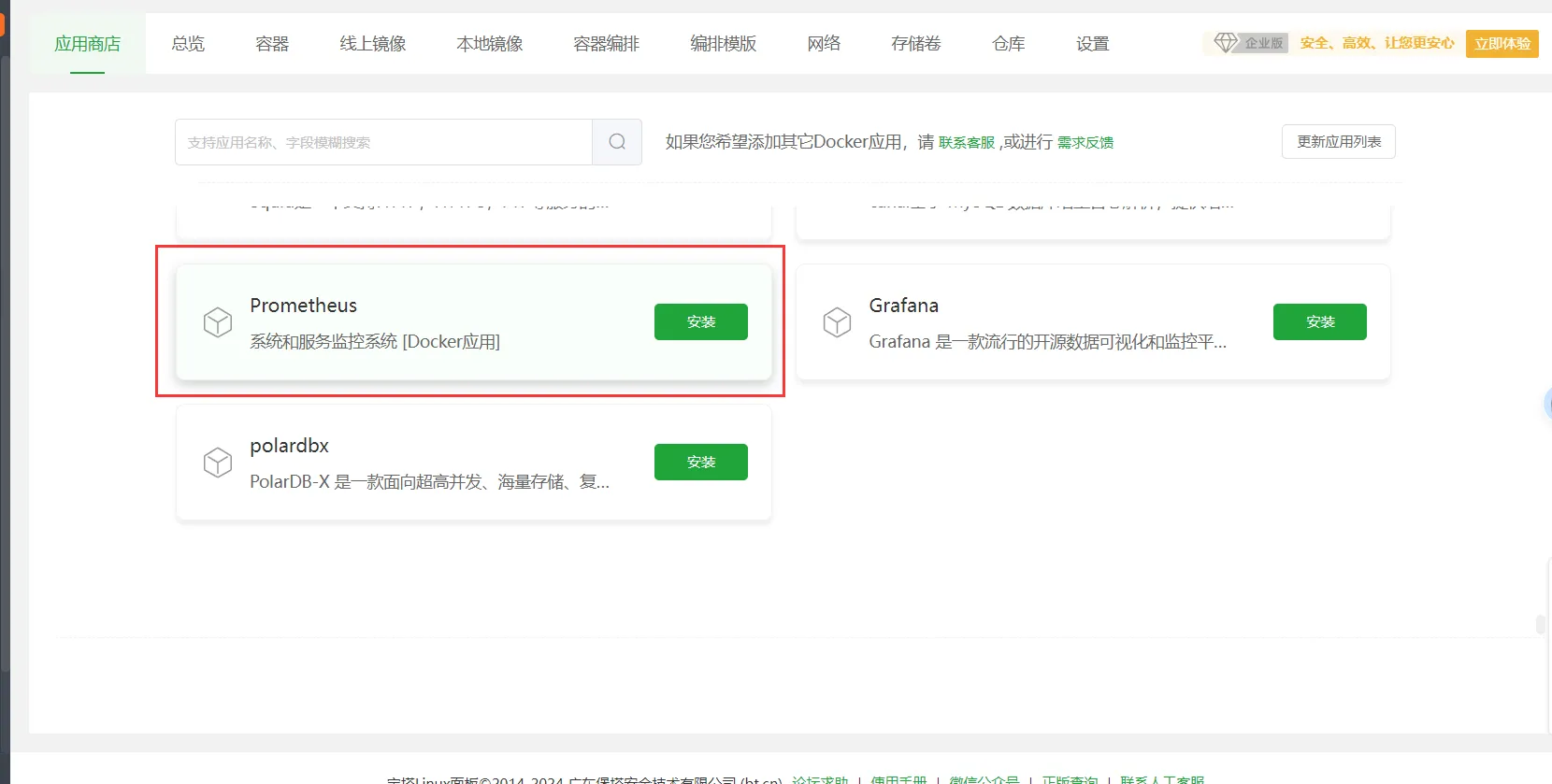Image resolution: width=1552 pixels, height=784 pixels.
Task: Open the 编排模版 tab
Action: [x=723, y=44]
